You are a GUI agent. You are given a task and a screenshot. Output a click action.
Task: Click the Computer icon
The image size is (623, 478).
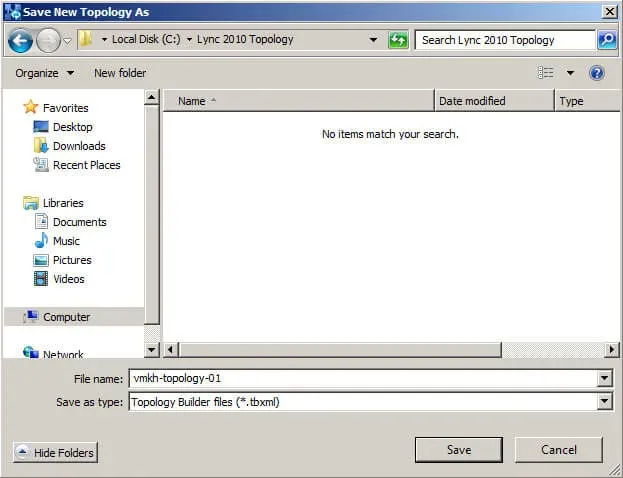31,317
